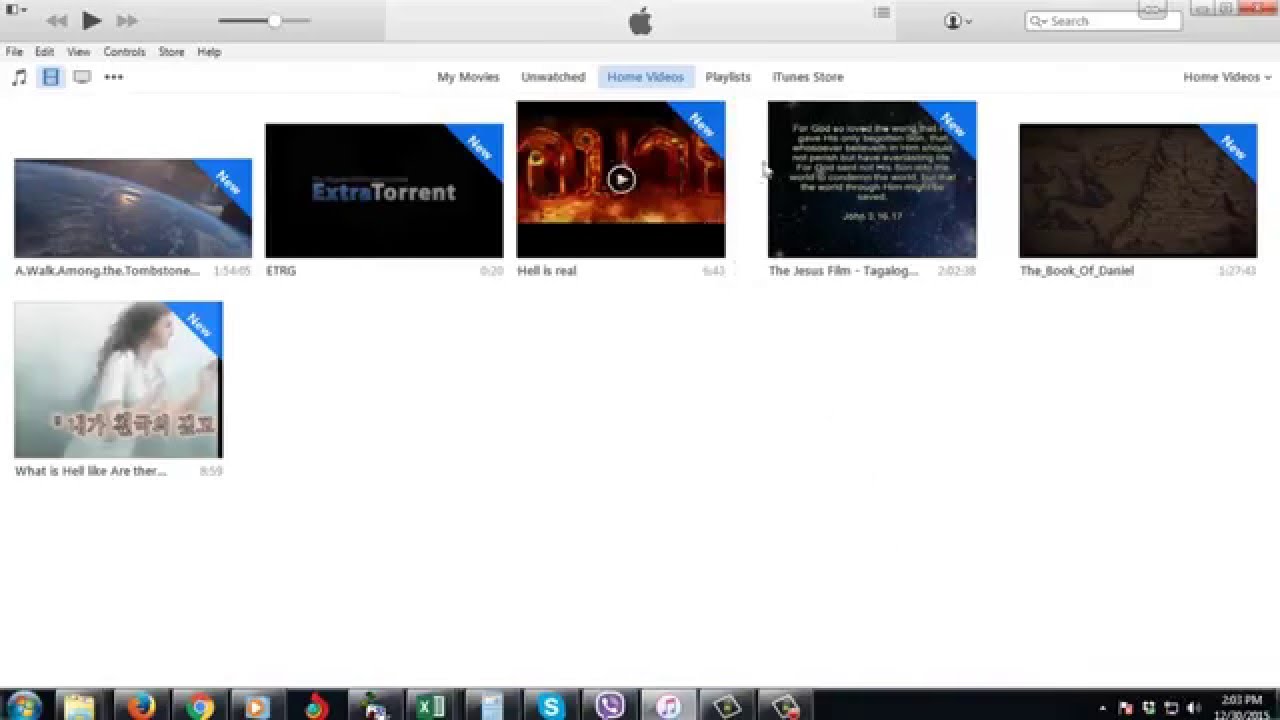Image resolution: width=1280 pixels, height=720 pixels.
Task: Click The_Book_Of_Daniel title text
Action: coord(1077,271)
